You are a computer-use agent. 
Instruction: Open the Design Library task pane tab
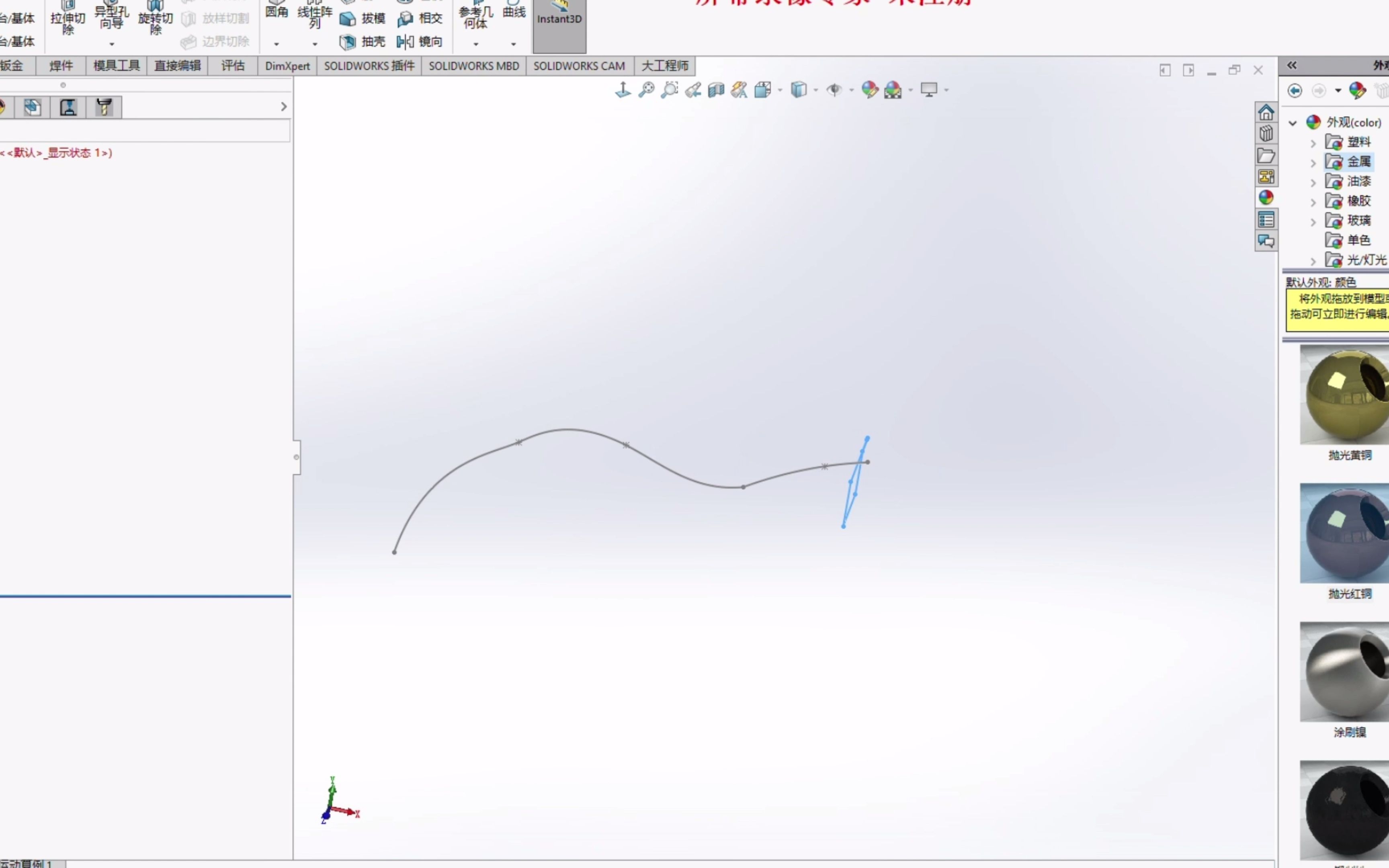click(1266, 134)
